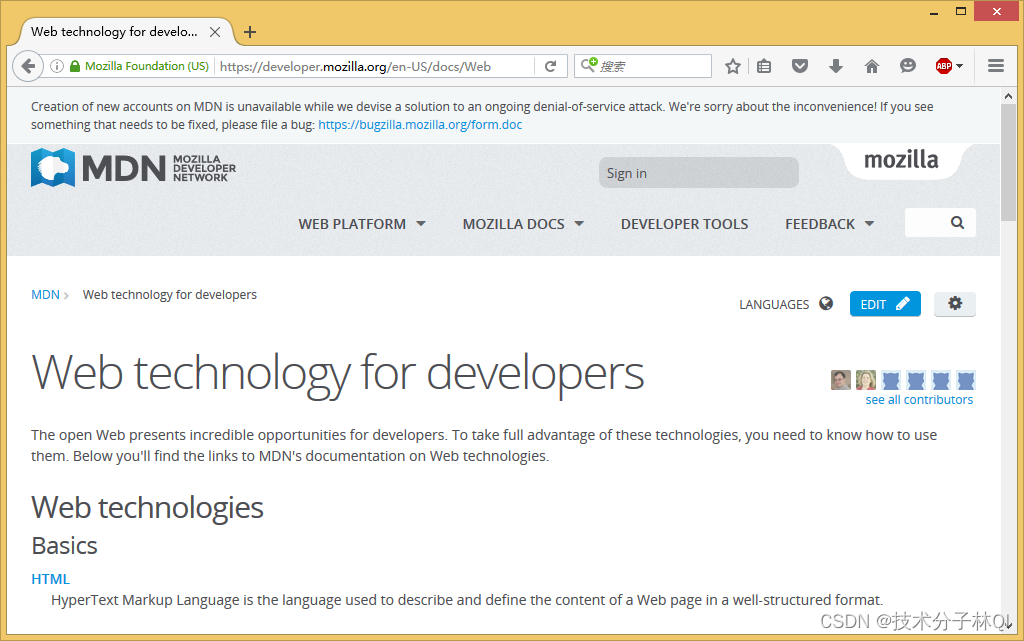Click the page vertical scrollbar thumb
This screenshot has height=641, width=1024.
pos(1008,163)
